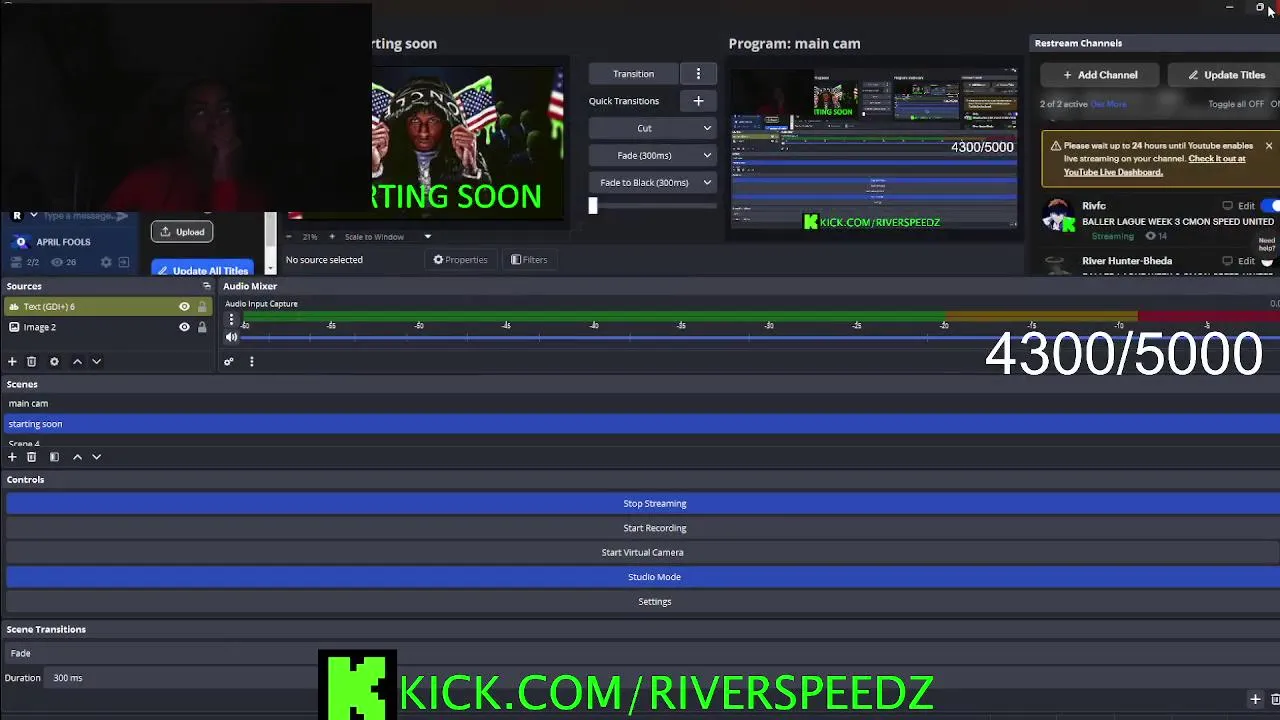Move scene up in Scenes list
1280x720 pixels.
pos(77,457)
